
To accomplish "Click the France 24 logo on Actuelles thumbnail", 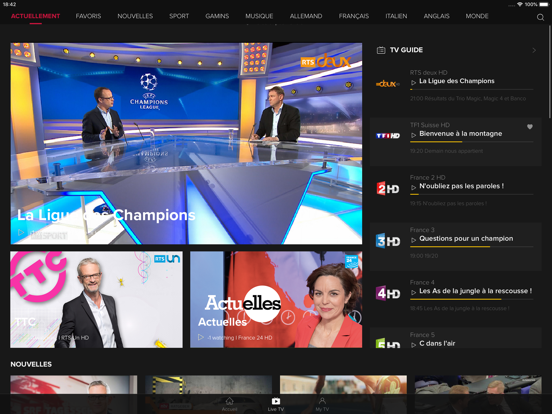I will pos(351,261).
